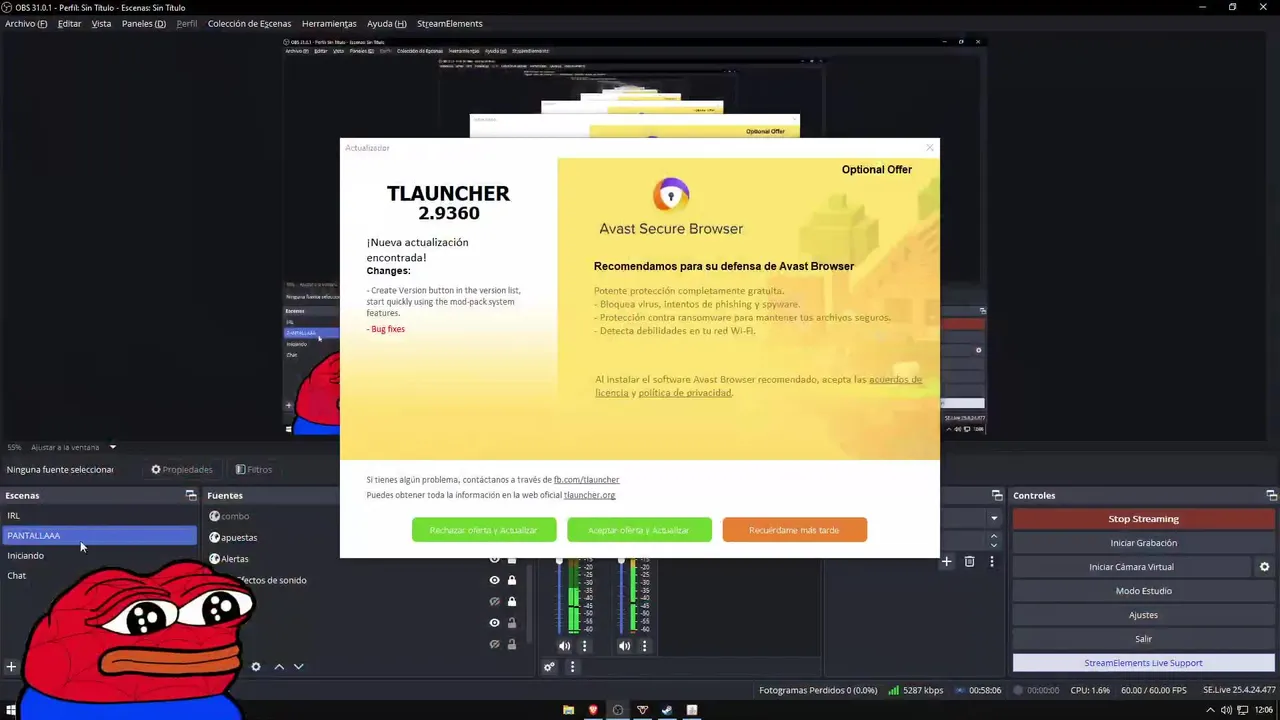This screenshot has height=720, width=1280.
Task: Add a configurable transition plus icon
Action: point(946,562)
